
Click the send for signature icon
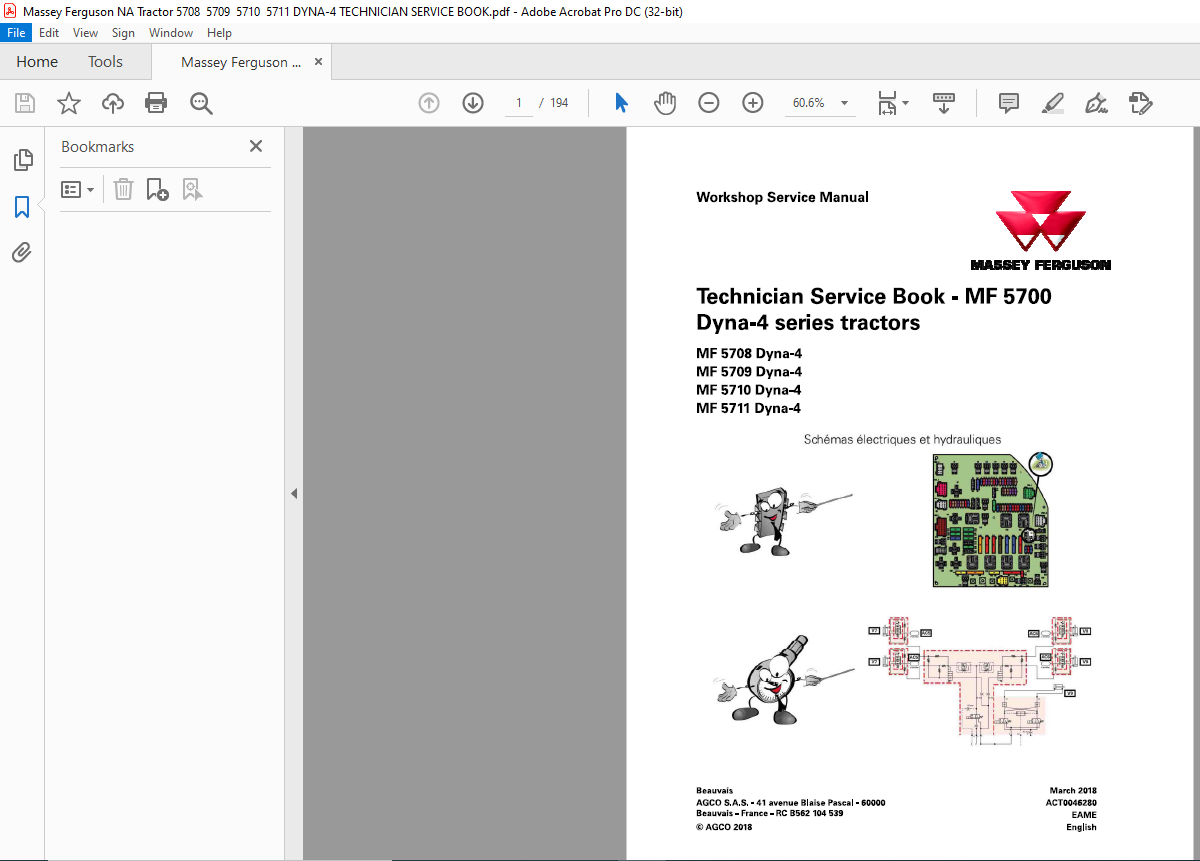(x=1140, y=103)
